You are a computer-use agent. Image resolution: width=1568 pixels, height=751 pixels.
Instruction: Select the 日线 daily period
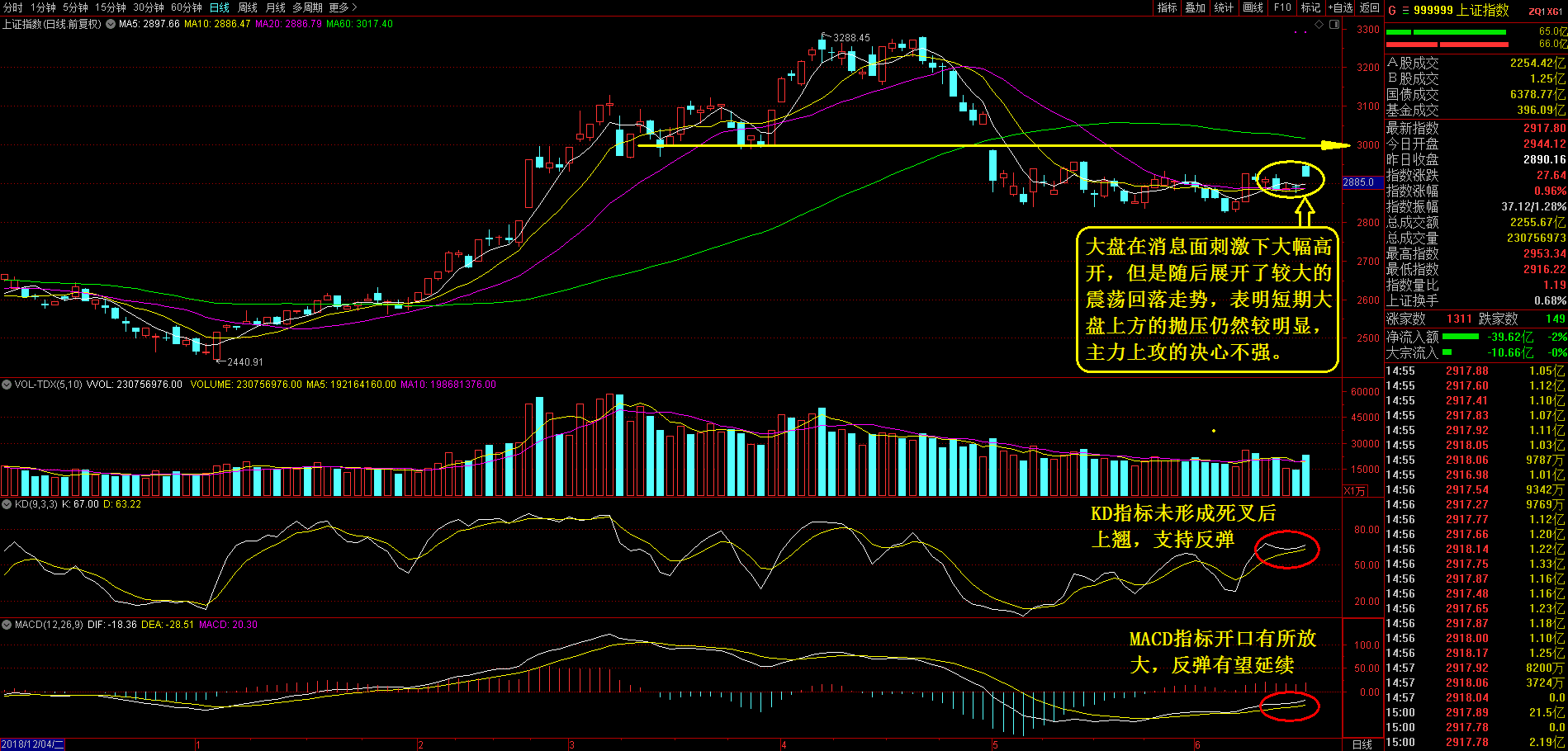(x=220, y=7)
